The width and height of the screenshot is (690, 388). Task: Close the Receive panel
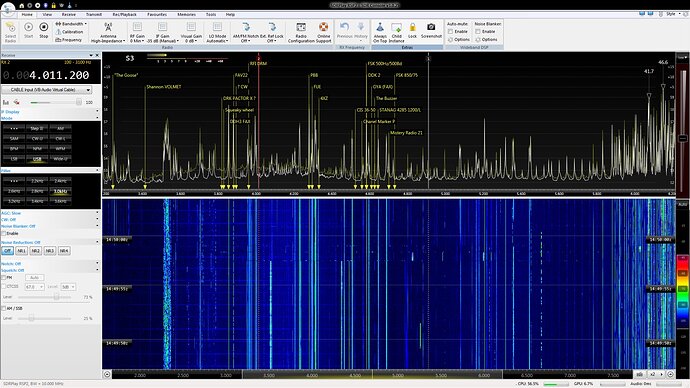97,55
